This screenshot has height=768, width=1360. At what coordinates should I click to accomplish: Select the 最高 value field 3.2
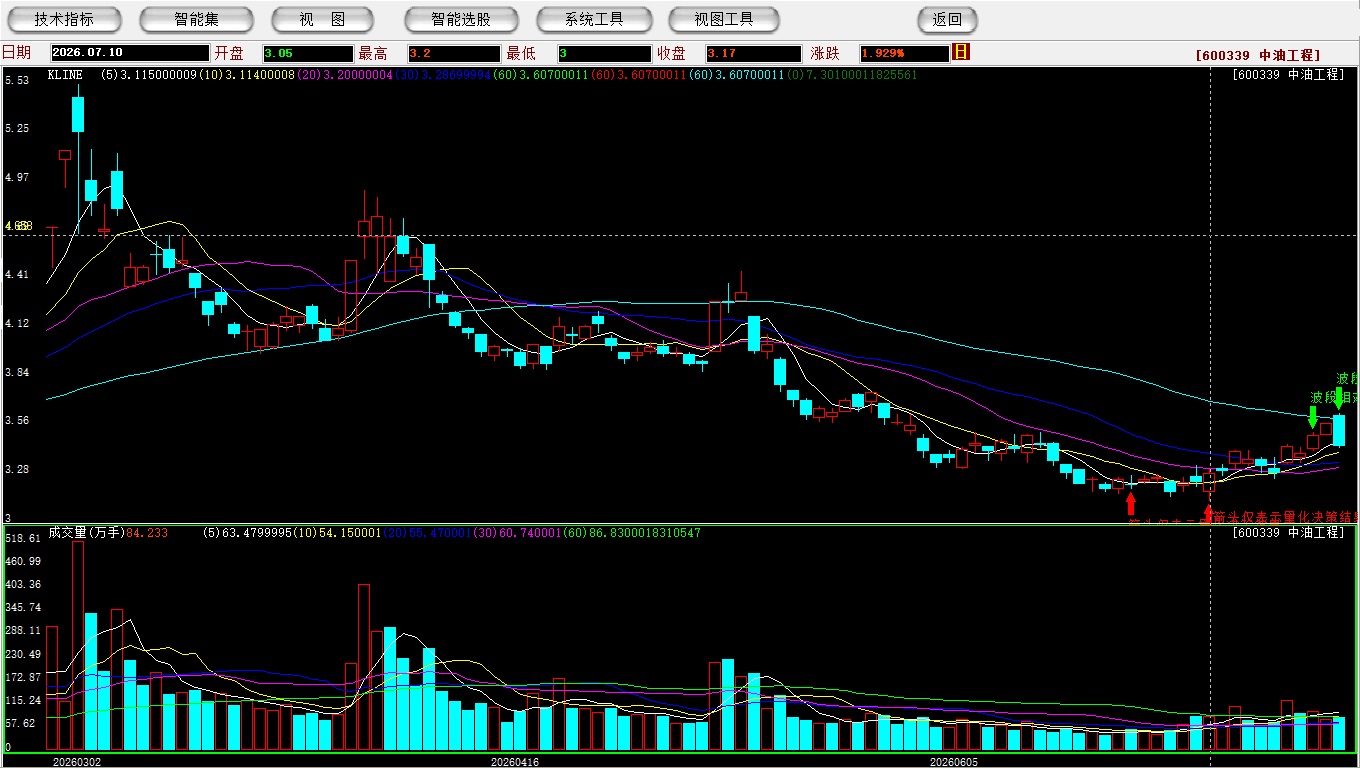click(x=454, y=53)
